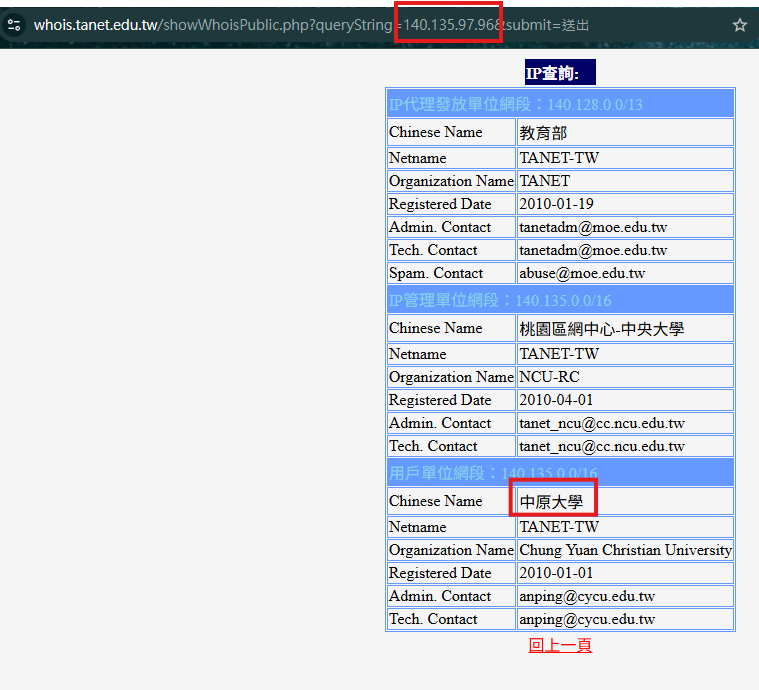
Task: Select Chung Yuan Christian University cell
Action: tap(625, 550)
